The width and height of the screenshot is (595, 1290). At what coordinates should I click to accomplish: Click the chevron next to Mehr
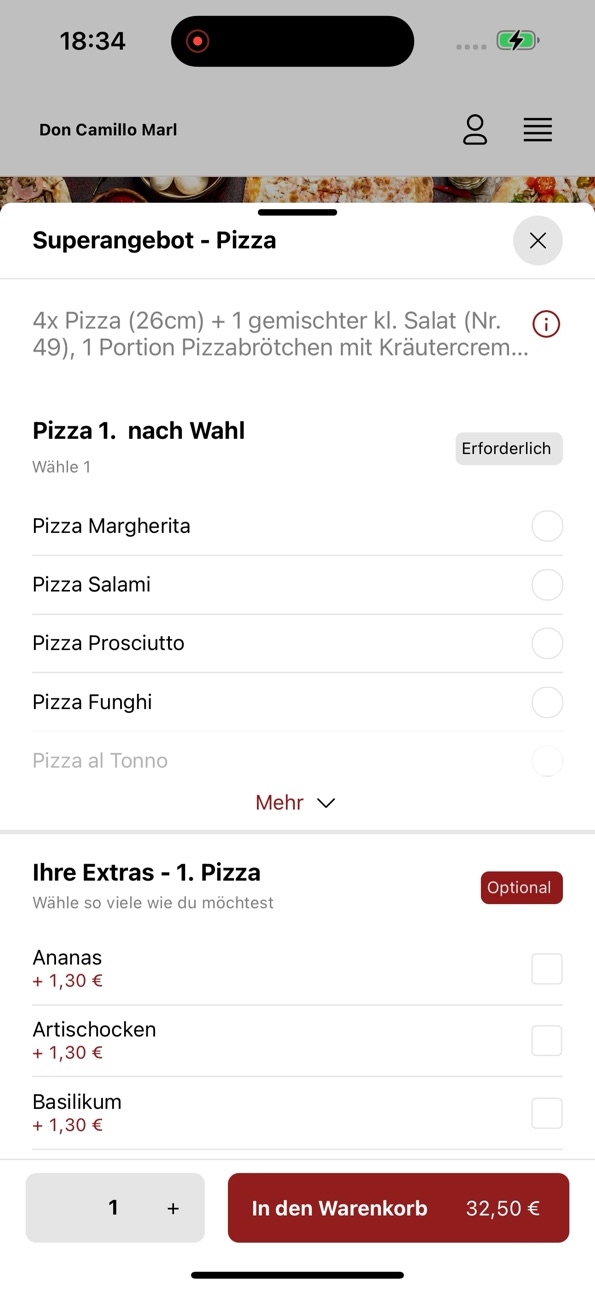click(x=326, y=803)
